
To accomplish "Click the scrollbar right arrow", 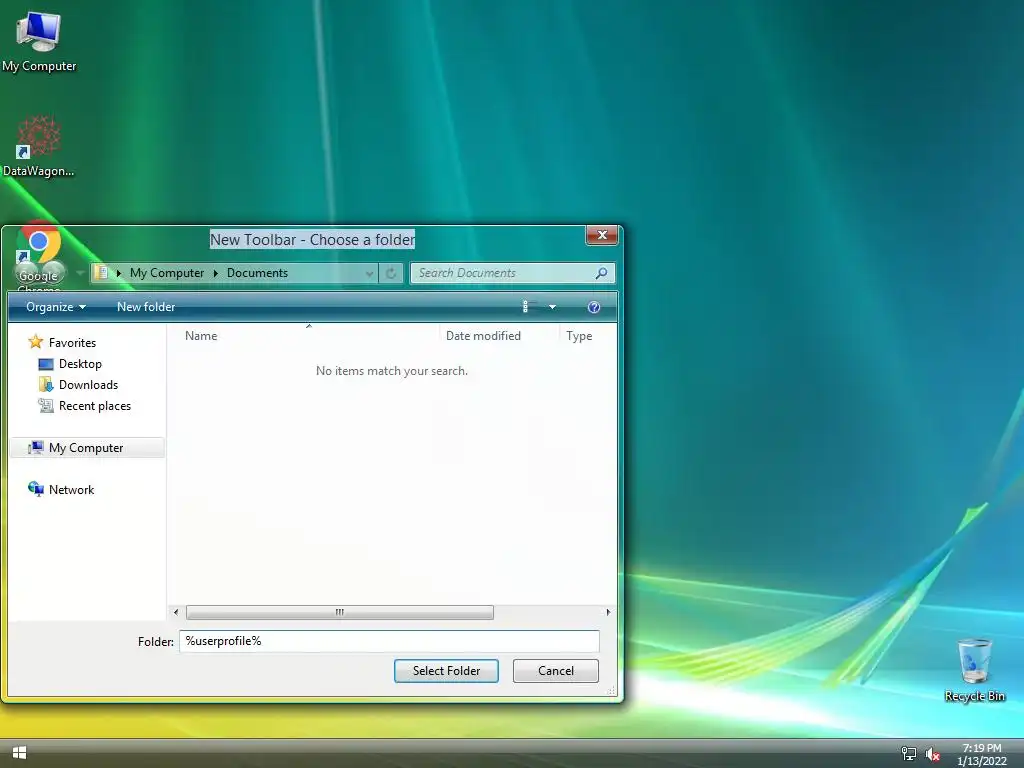I will click(608, 612).
